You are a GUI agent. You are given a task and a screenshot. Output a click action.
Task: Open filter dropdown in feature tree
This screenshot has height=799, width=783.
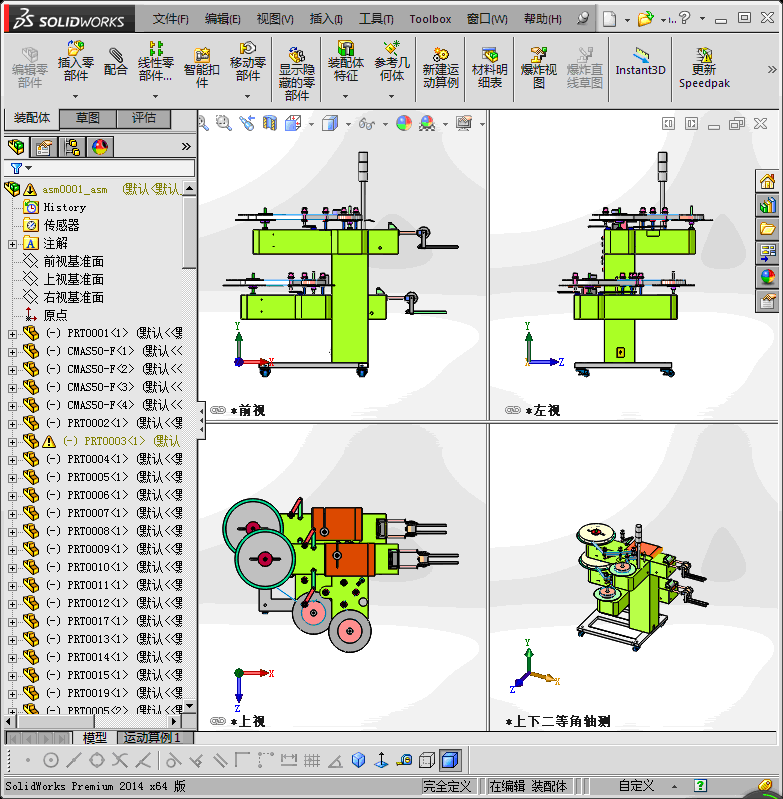click(x=29, y=168)
